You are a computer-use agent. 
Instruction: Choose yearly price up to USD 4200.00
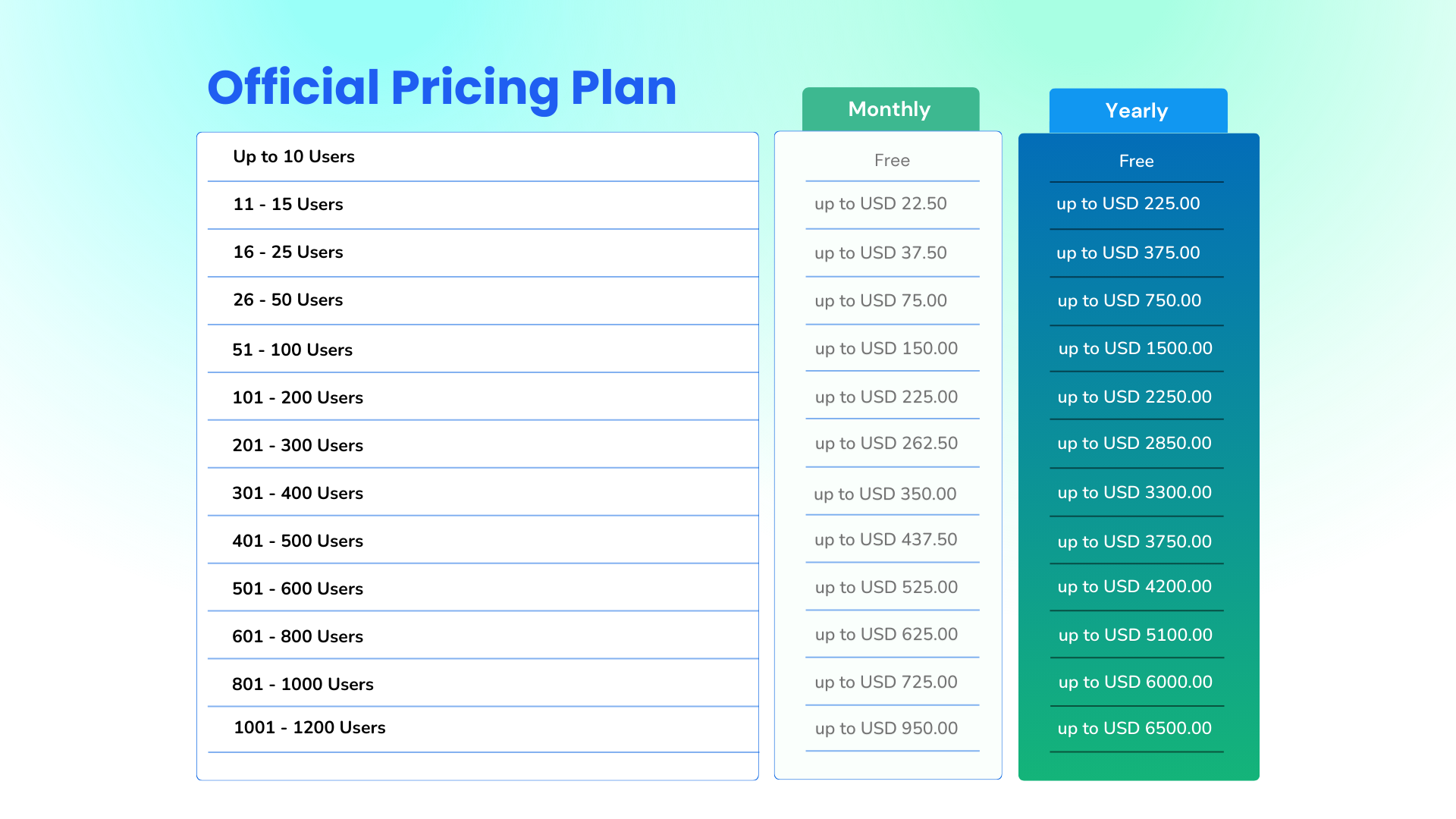coord(1134,587)
